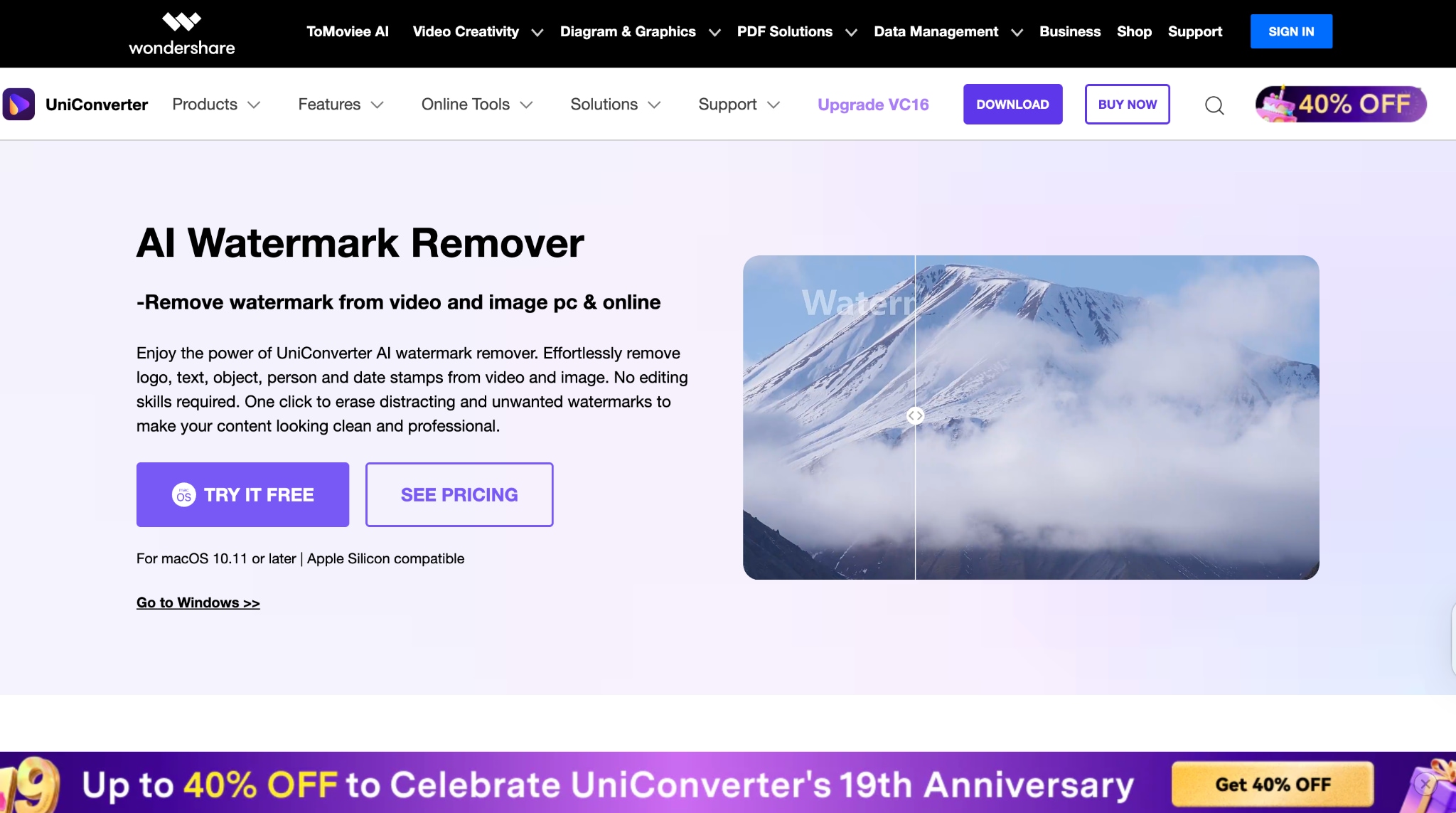Click the Get 40% OFF banner button
Image resolution: width=1456 pixels, height=813 pixels.
pyautogui.click(x=1273, y=784)
